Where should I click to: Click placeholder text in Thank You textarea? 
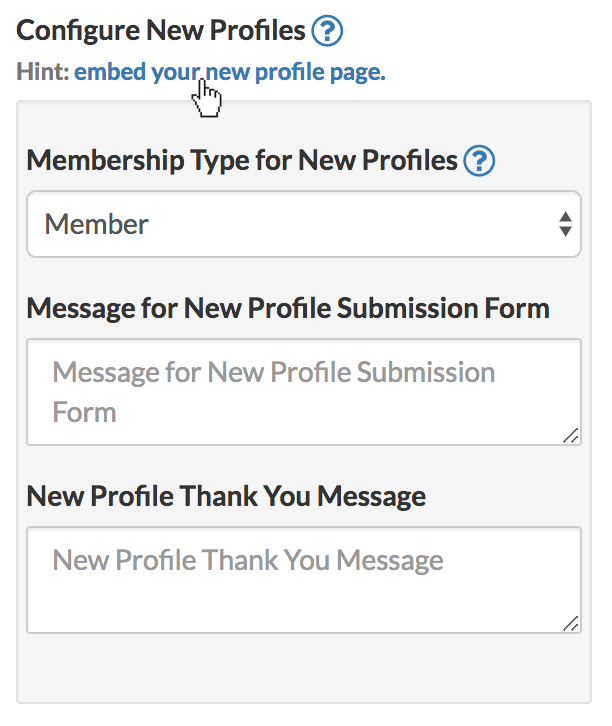pyautogui.click(x=247, y=560)
